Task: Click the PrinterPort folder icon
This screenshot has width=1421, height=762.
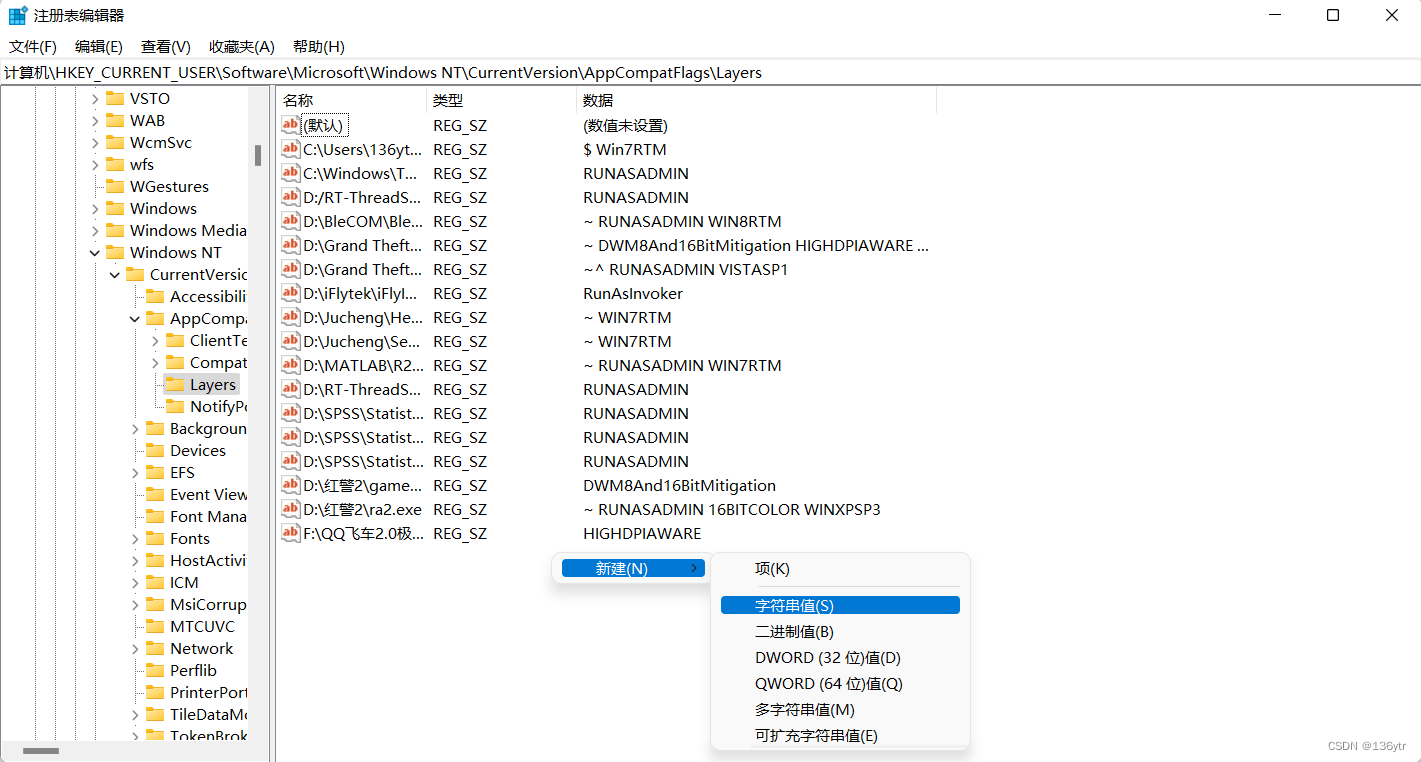Action: [154, 692]
